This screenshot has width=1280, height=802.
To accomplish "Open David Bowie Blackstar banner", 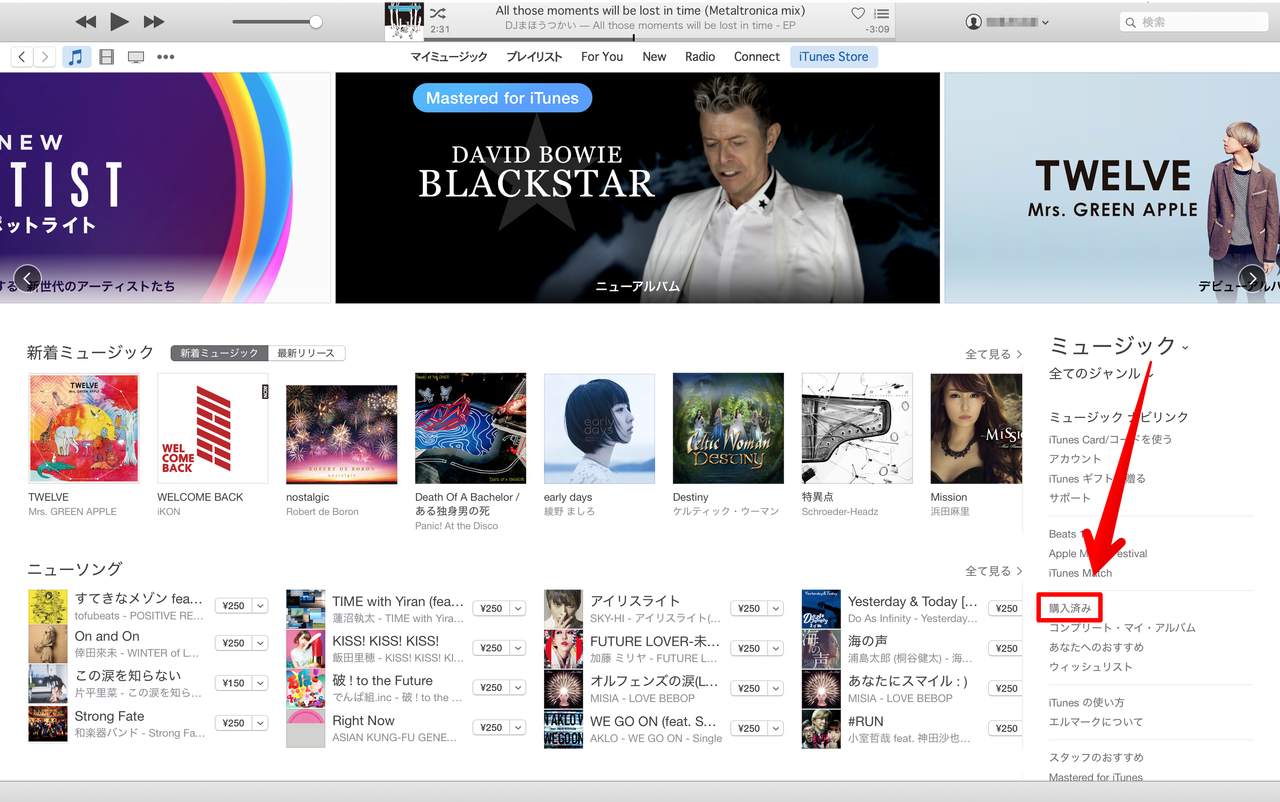I will [638, 188].
